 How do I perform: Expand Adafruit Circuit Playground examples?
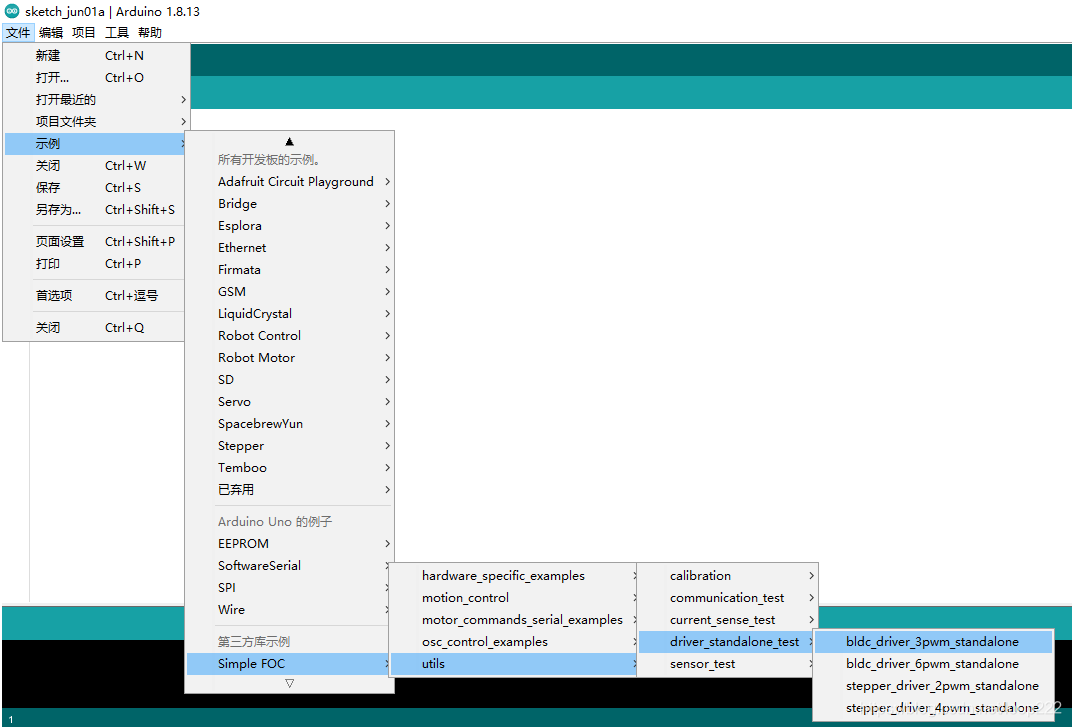point(289,181)
